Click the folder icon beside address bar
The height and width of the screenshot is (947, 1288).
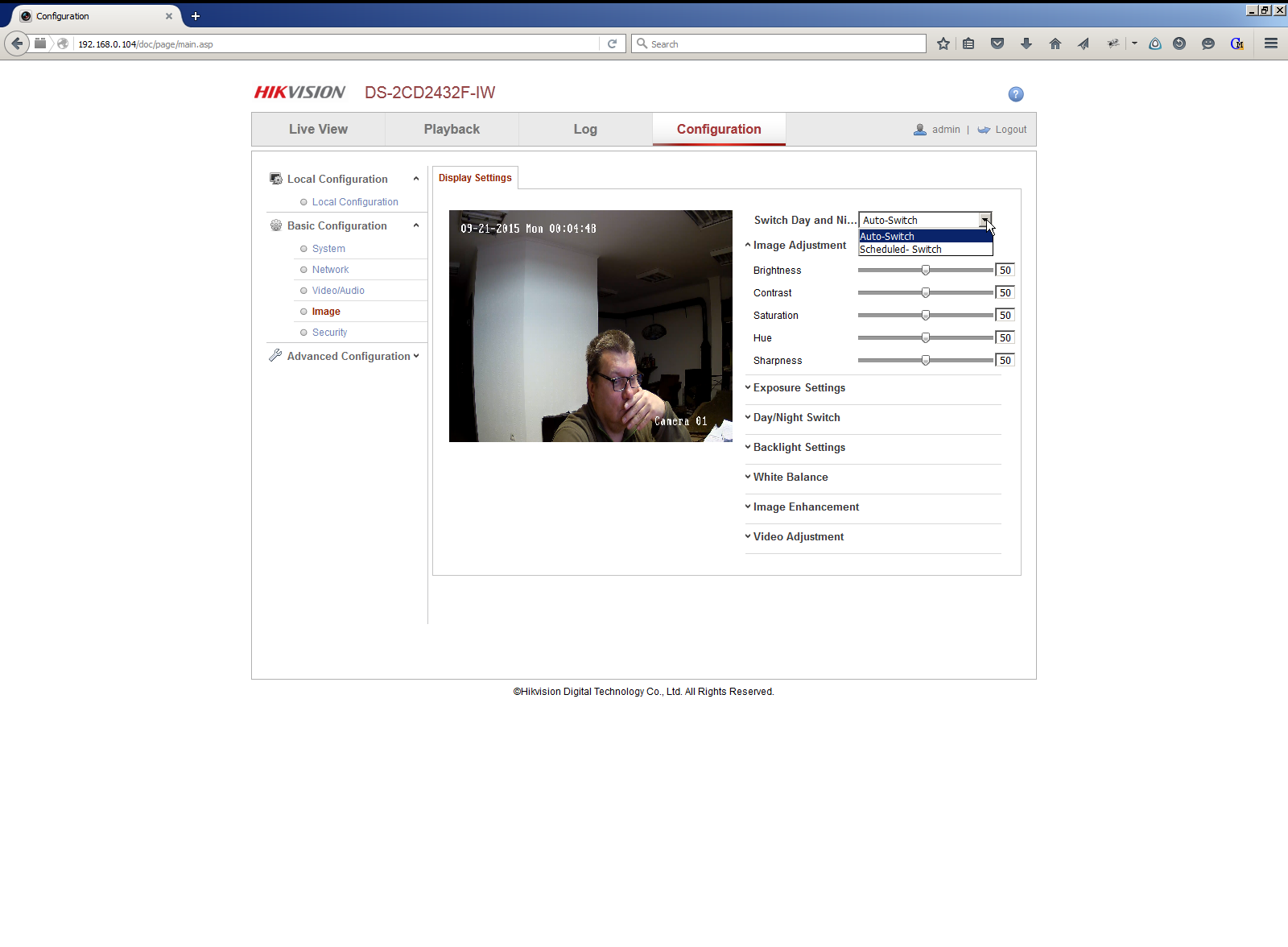click(x=40, y=43)
